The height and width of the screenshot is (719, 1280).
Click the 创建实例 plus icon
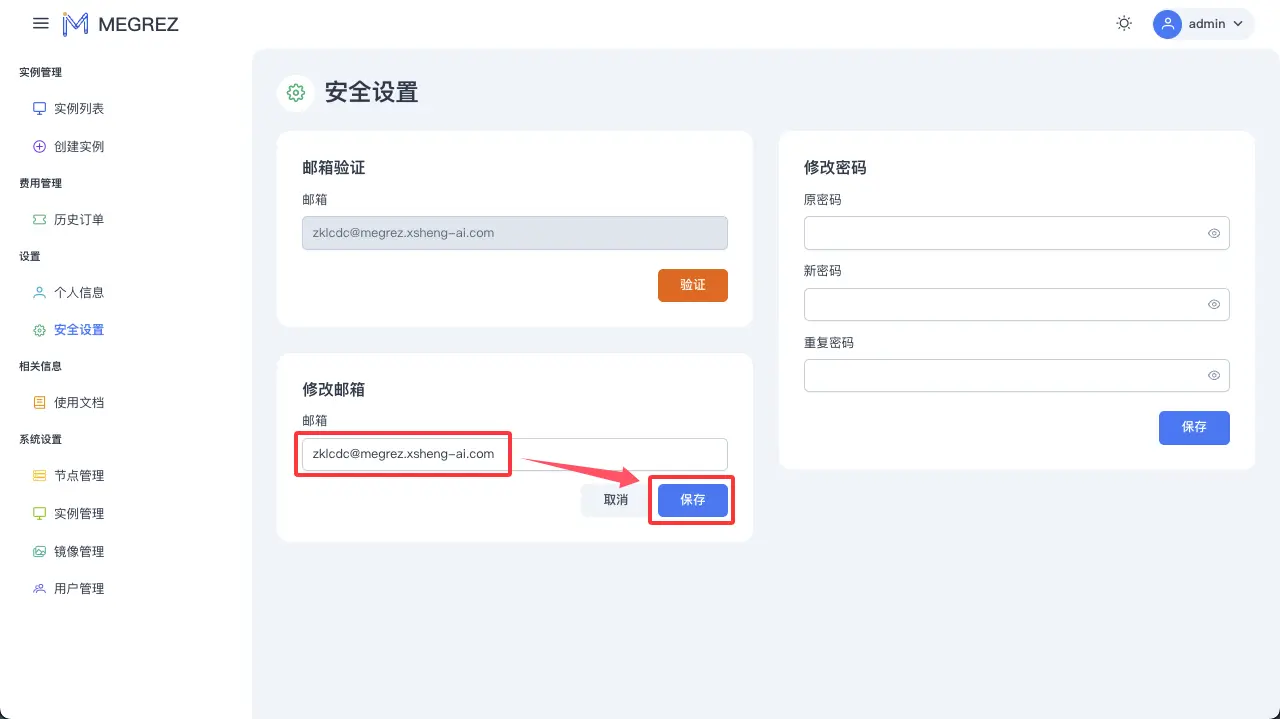point(37,145)
